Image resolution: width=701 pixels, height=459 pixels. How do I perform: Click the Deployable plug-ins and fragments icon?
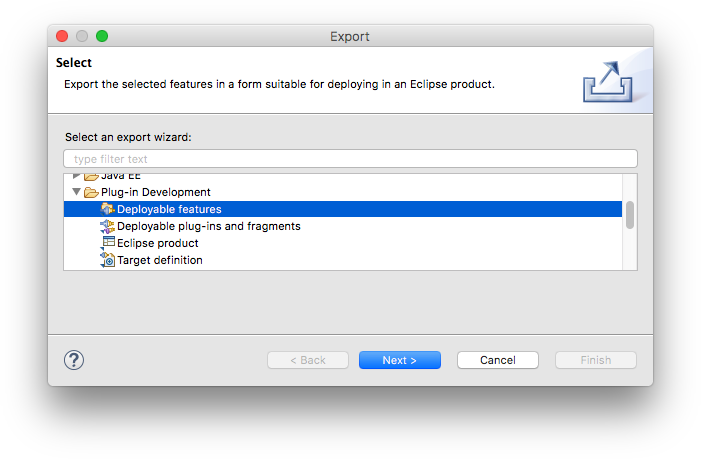pos(107,226)
